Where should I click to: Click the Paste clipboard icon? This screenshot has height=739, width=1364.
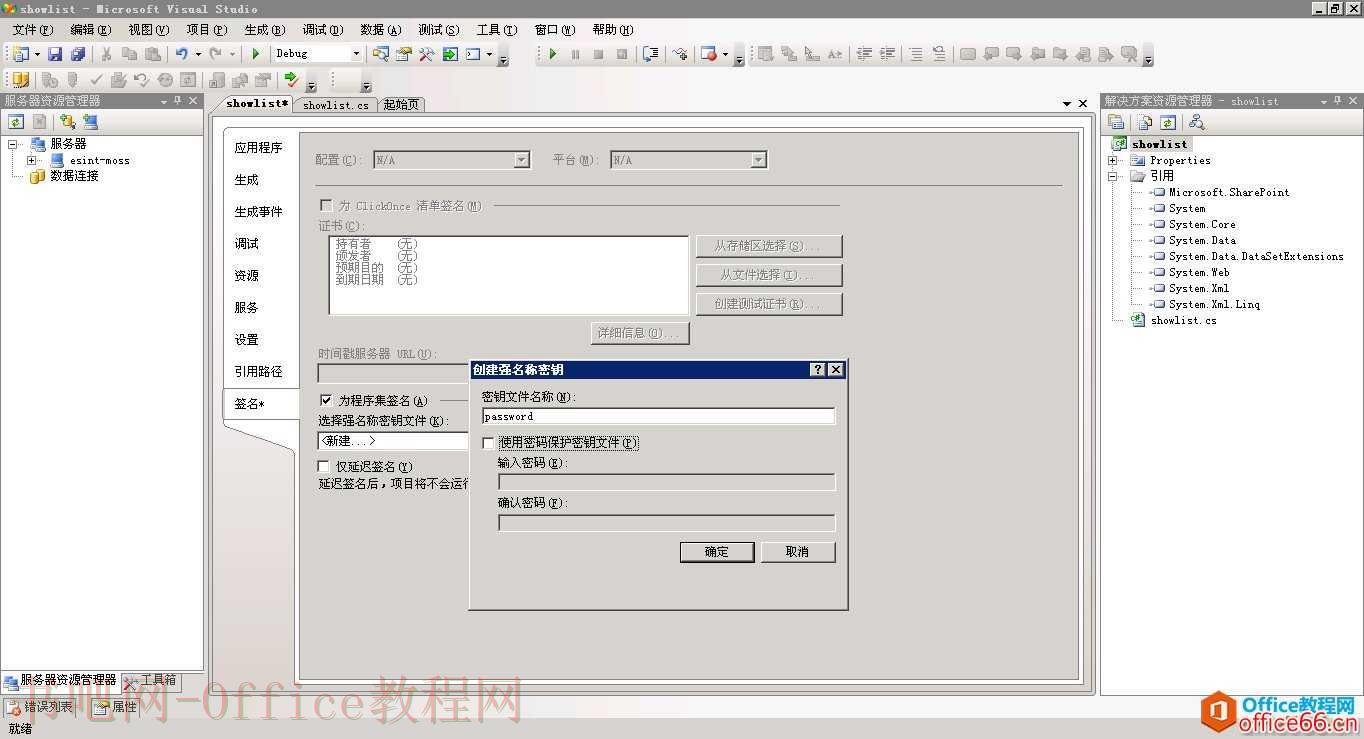pyautogui.click(x=152, y=54)
